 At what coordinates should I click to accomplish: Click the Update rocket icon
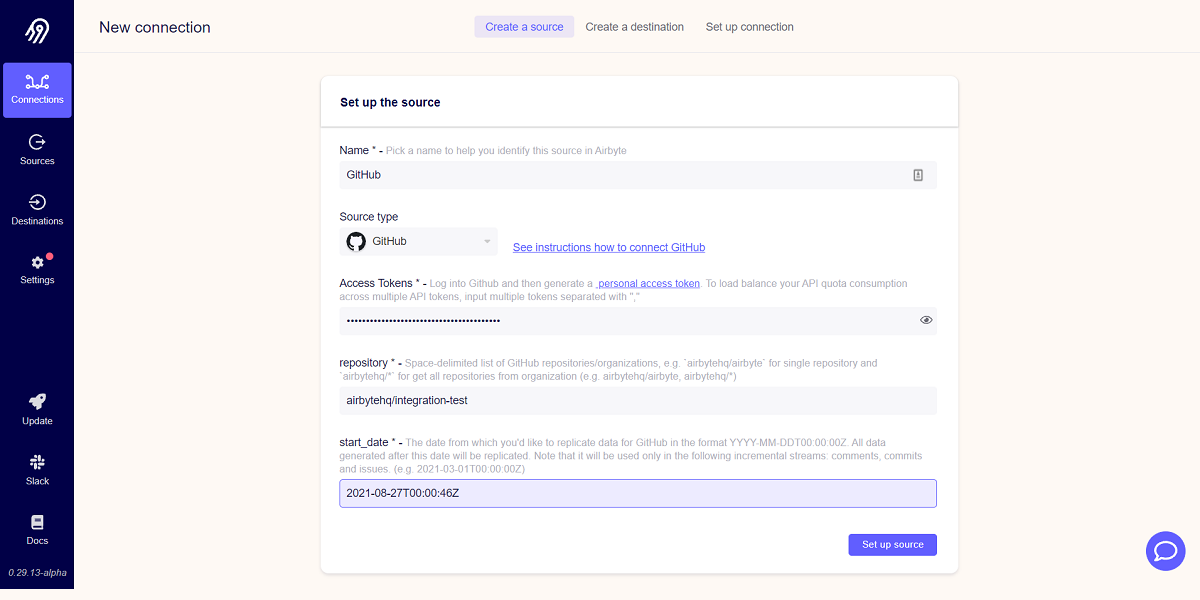coord(37,401)
